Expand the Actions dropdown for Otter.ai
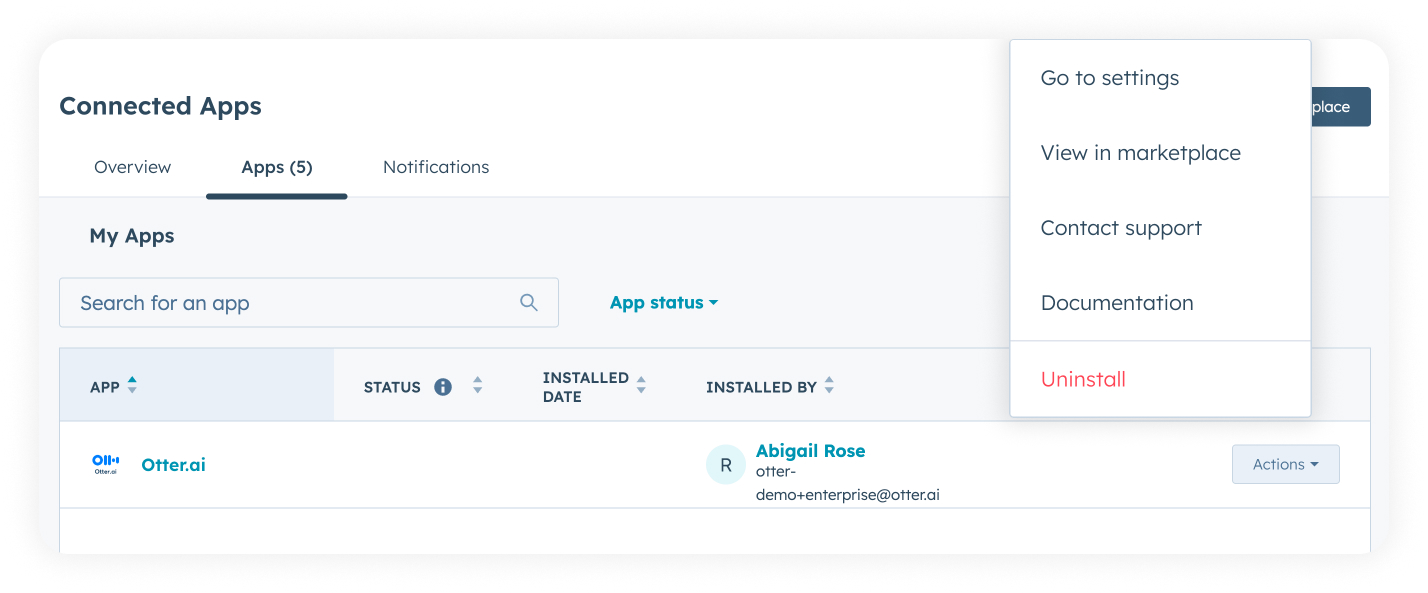 1285,464
